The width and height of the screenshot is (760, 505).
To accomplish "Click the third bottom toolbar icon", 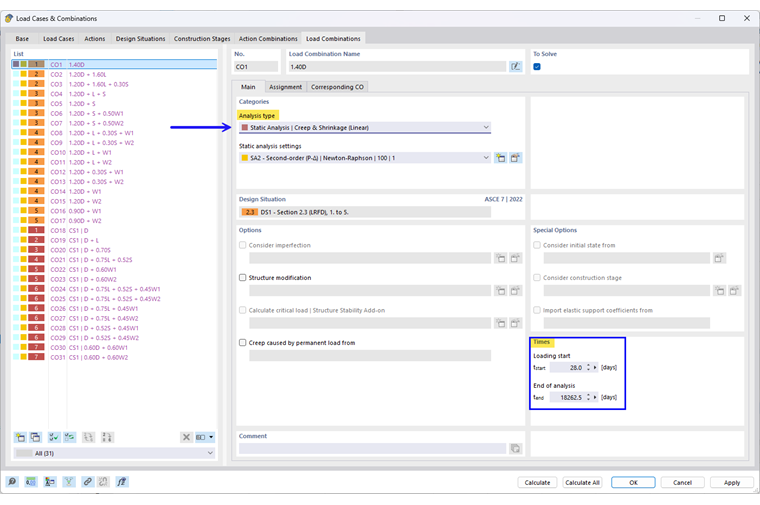I will click(49, 482).
